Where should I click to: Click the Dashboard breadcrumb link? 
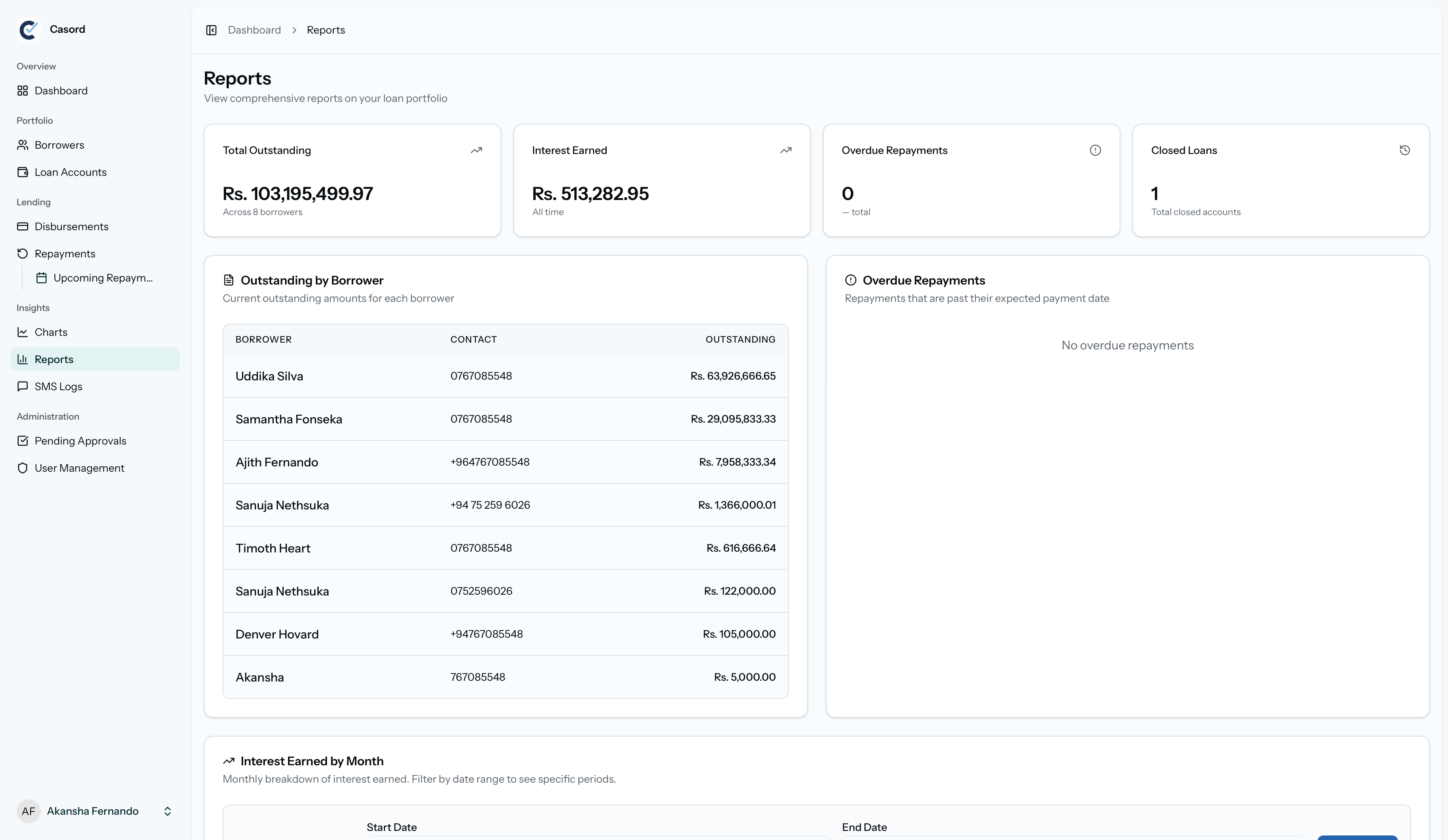pos(254,30)
